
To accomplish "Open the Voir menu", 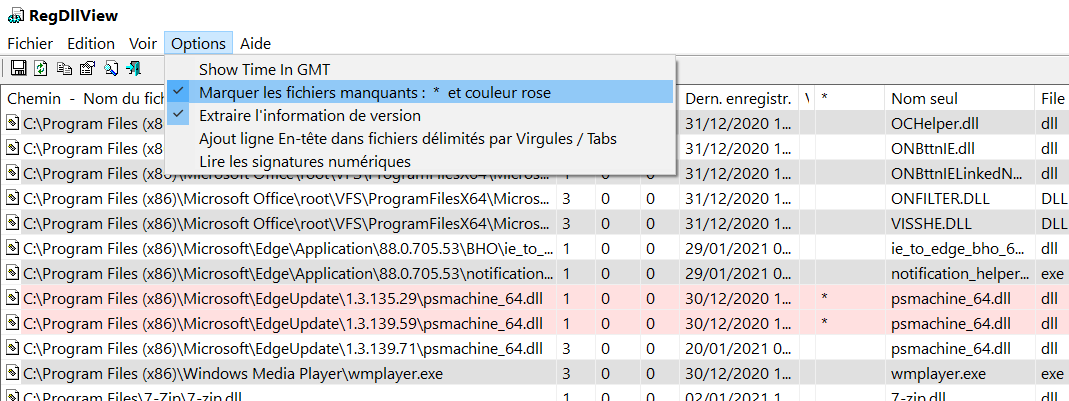I will click(143, 44).
